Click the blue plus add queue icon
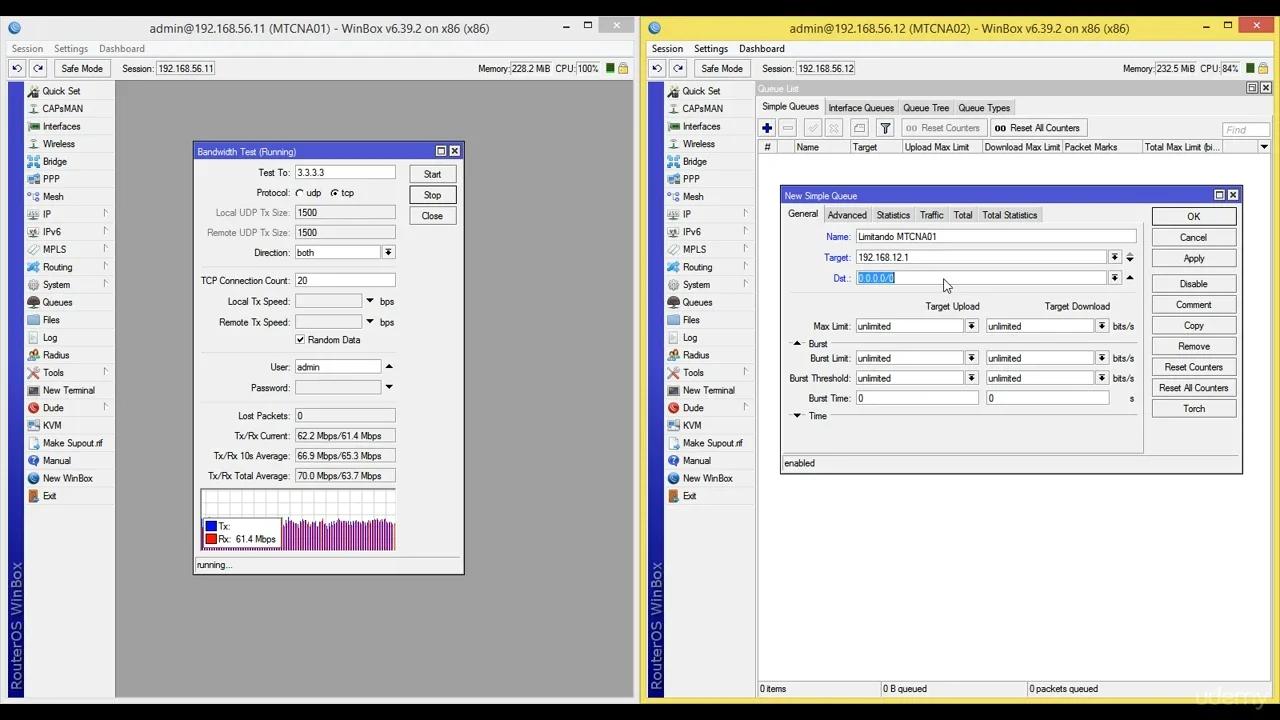 coord(767,128)
